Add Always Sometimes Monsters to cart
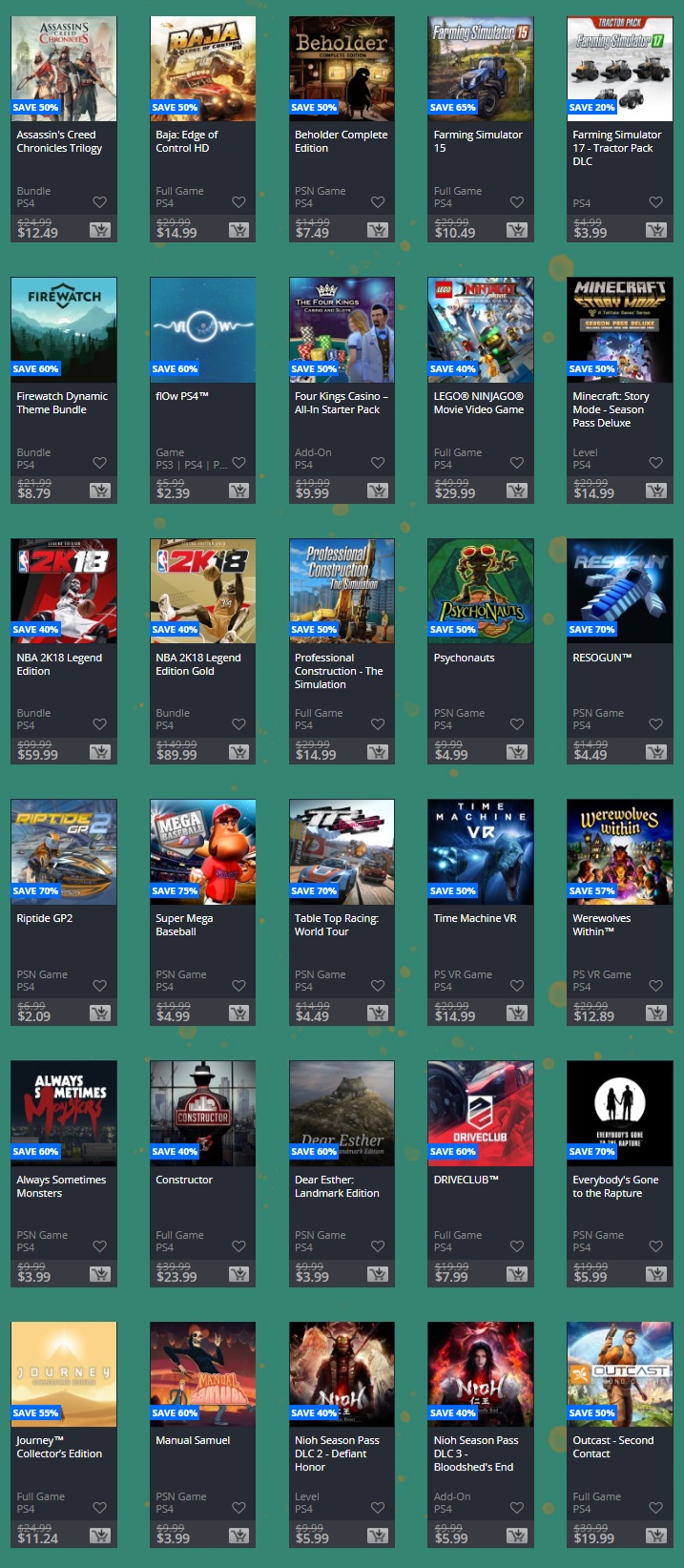The image size is (684, 1568). (x=100, y=1274)
